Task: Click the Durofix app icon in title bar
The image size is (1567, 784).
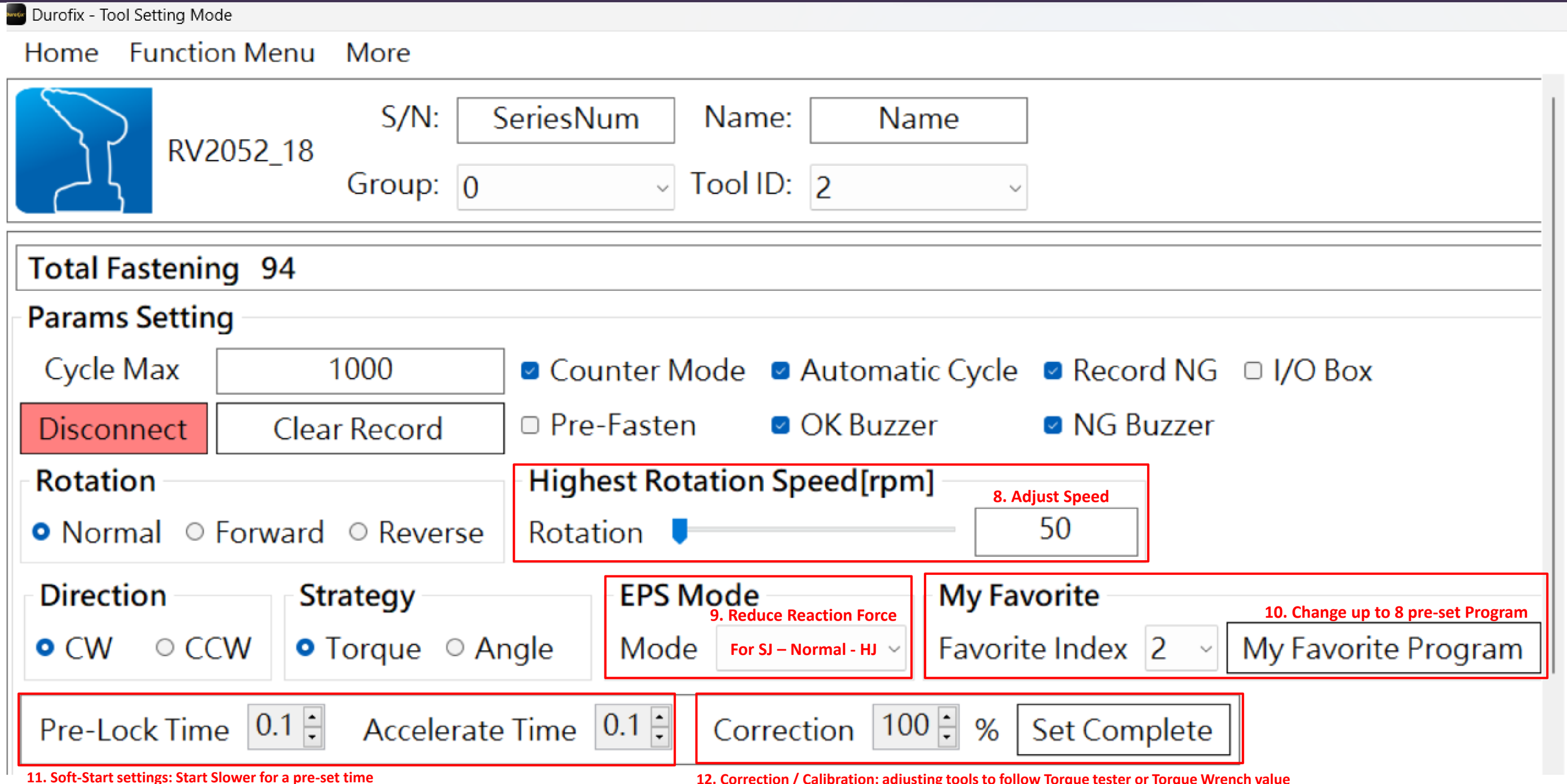Action: [x=15, y=14]
